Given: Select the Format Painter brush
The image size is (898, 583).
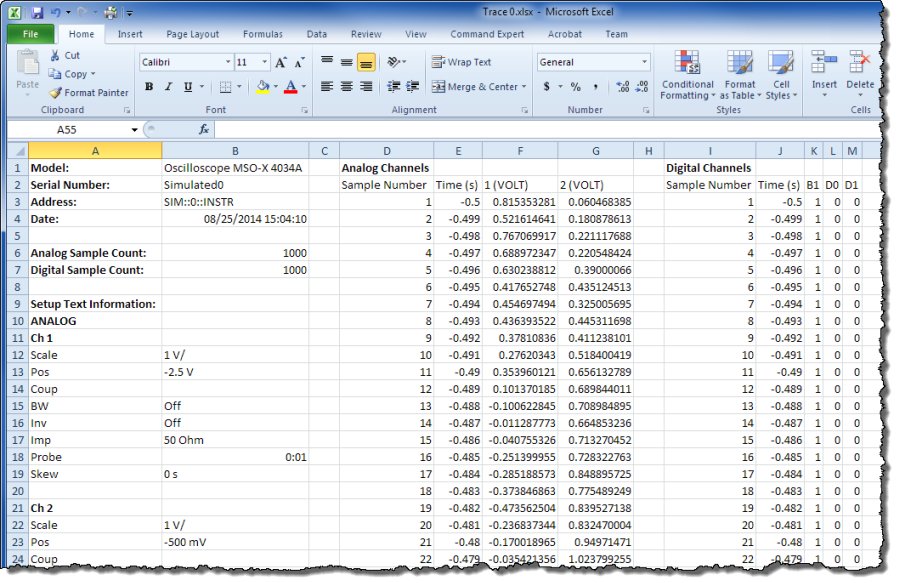Looking at the screenshot, I should coord(56,93).
